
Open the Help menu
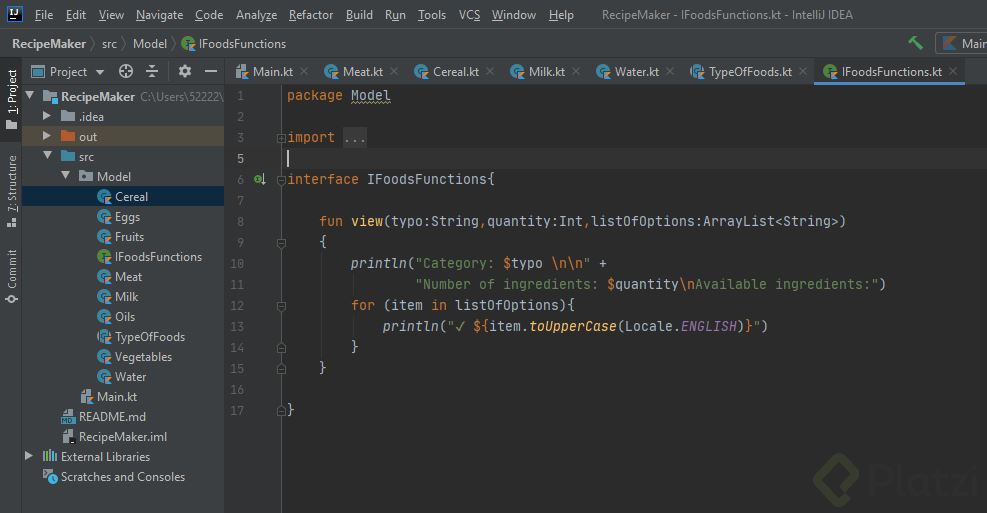(x=561, y=14)
